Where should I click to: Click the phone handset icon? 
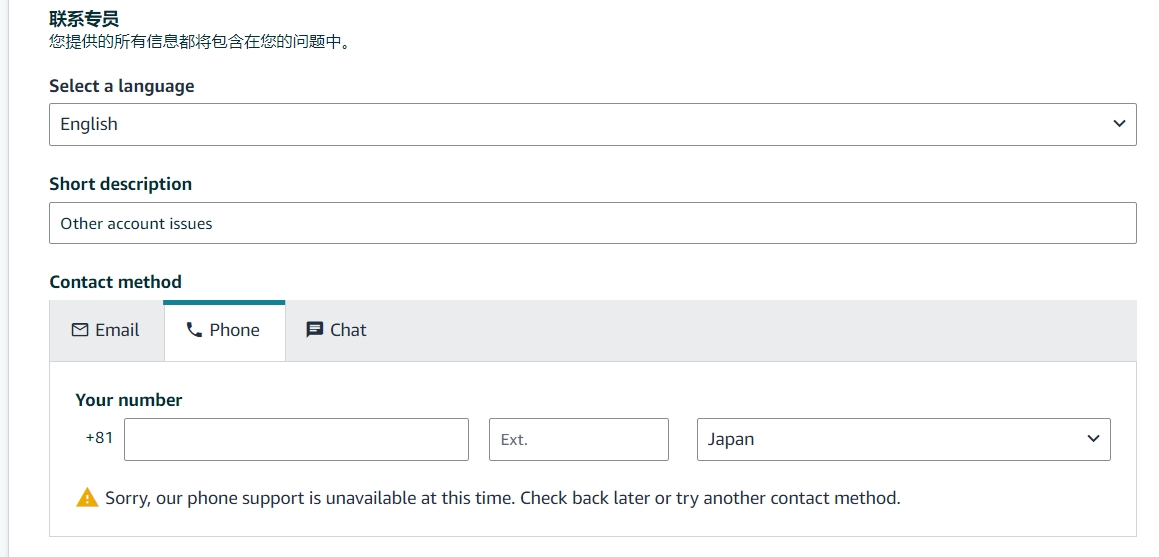tap(194, 329)
